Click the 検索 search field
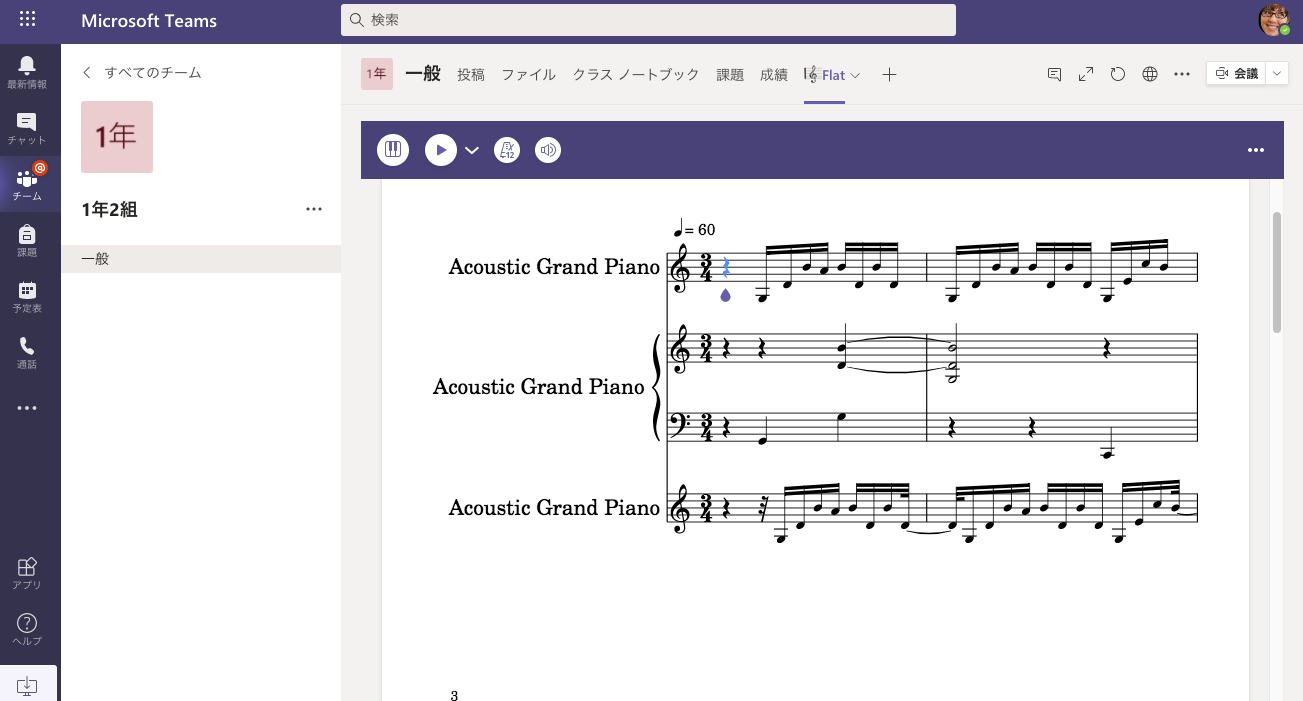This screenshot has width=1303, height=701. [x=648, y=20]
